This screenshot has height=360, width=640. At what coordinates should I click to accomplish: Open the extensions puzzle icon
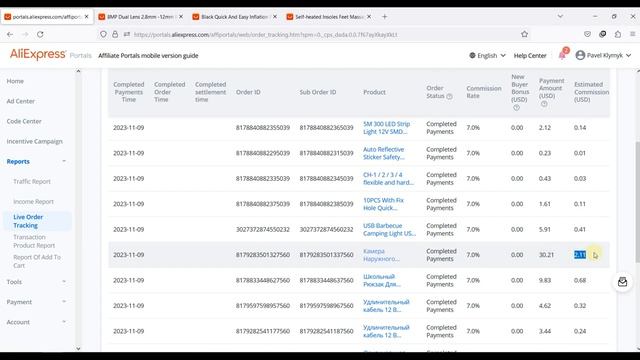click(x=618, y=34)
